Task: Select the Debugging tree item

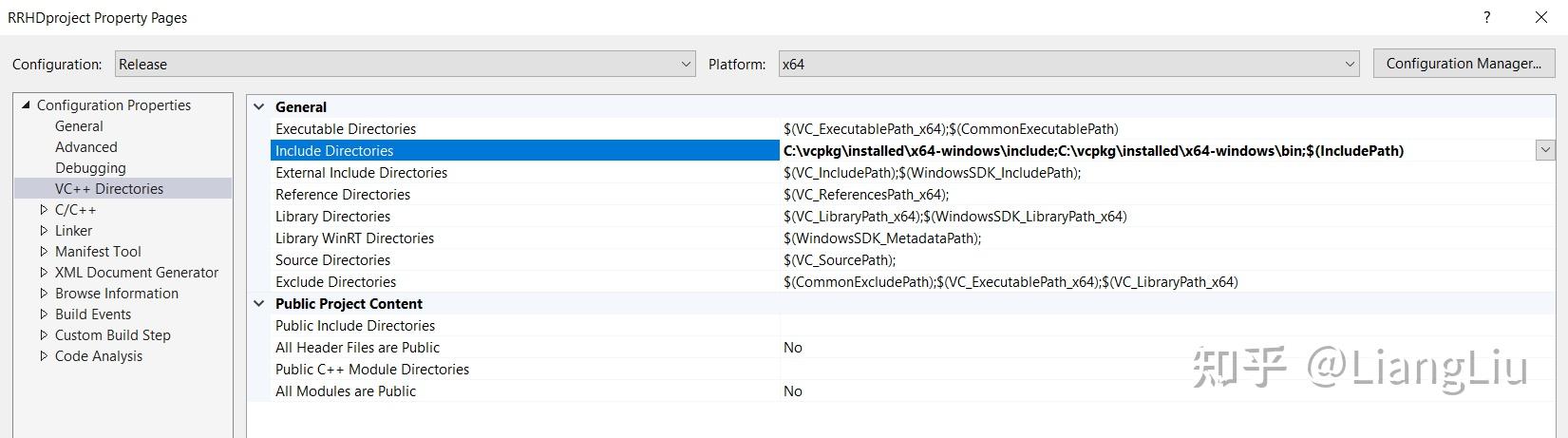Action: coord(90,168)
